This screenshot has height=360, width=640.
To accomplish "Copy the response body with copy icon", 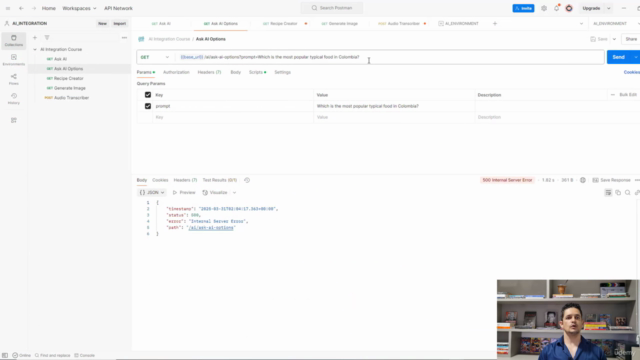I will 618,193.
